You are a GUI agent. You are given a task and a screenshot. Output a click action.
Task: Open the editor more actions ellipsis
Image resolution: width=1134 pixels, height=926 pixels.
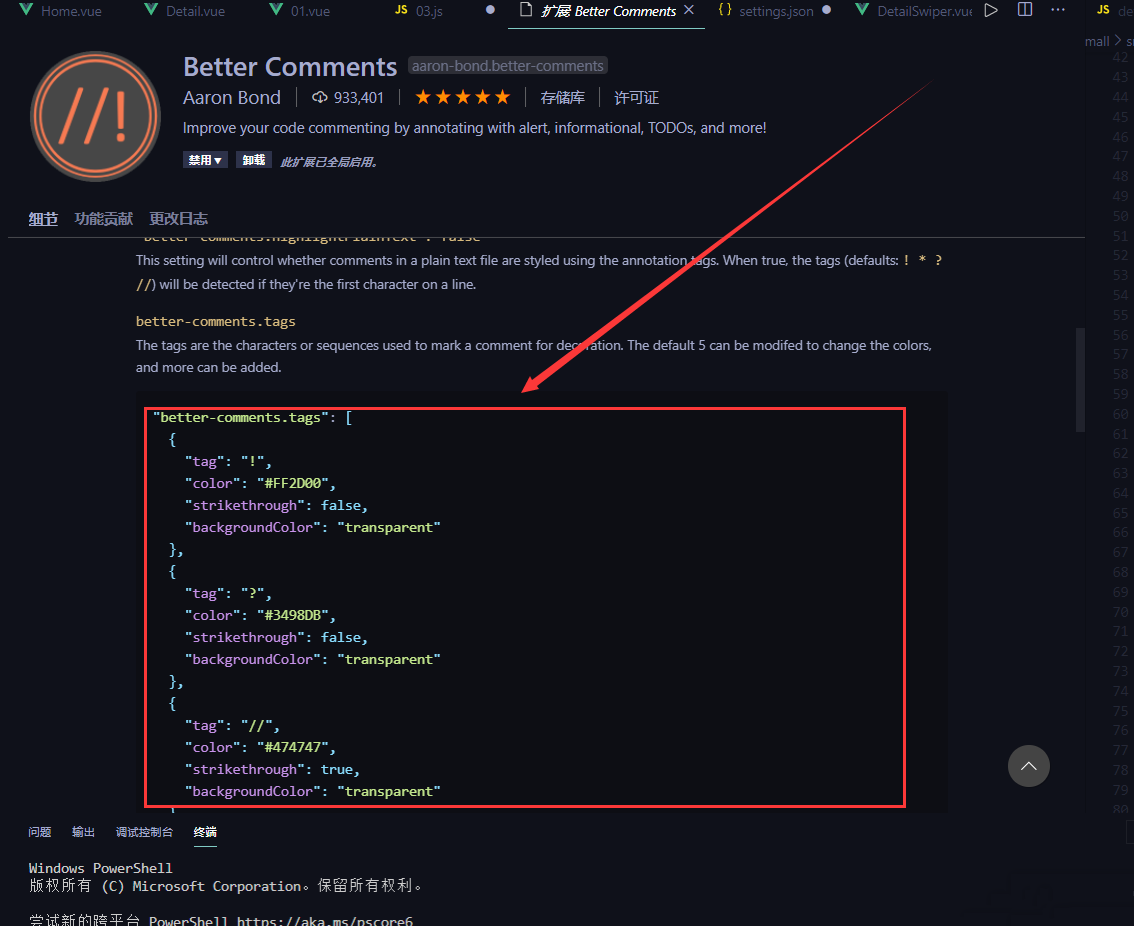(1058, 10)
